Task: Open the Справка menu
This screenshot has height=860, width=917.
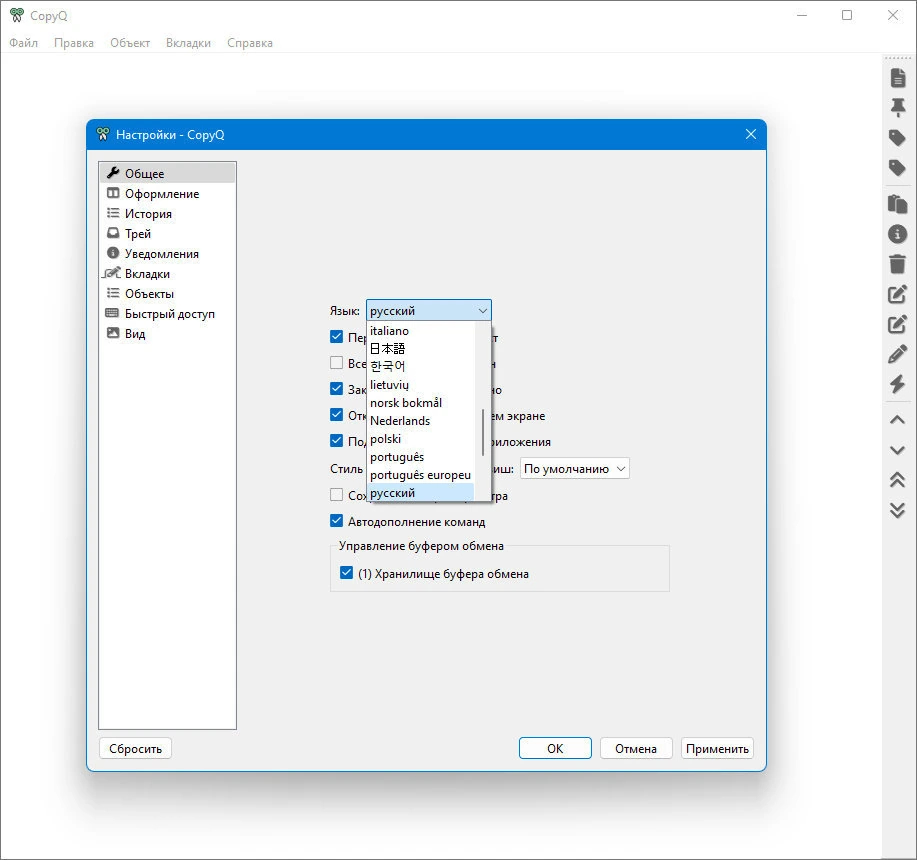Action: (x=250, y=43)
